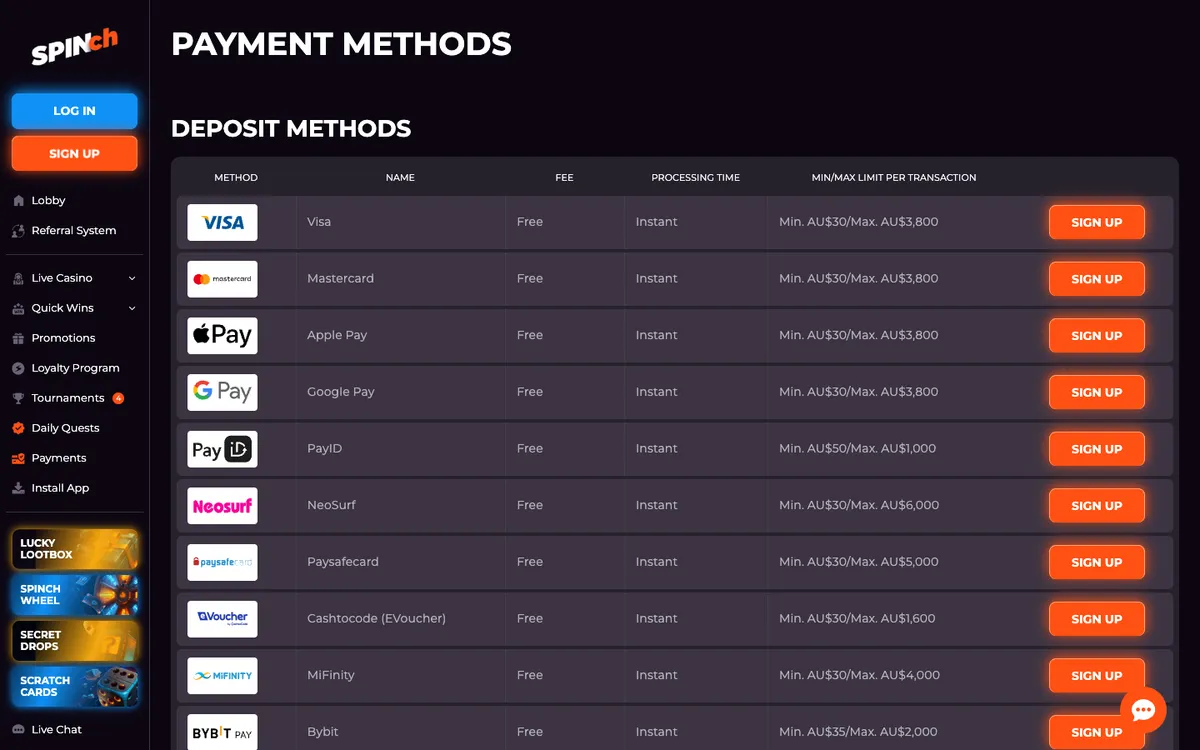
Task: Click the Promotions gift icon
Action: pyautogui.click(x=18, y=338)
